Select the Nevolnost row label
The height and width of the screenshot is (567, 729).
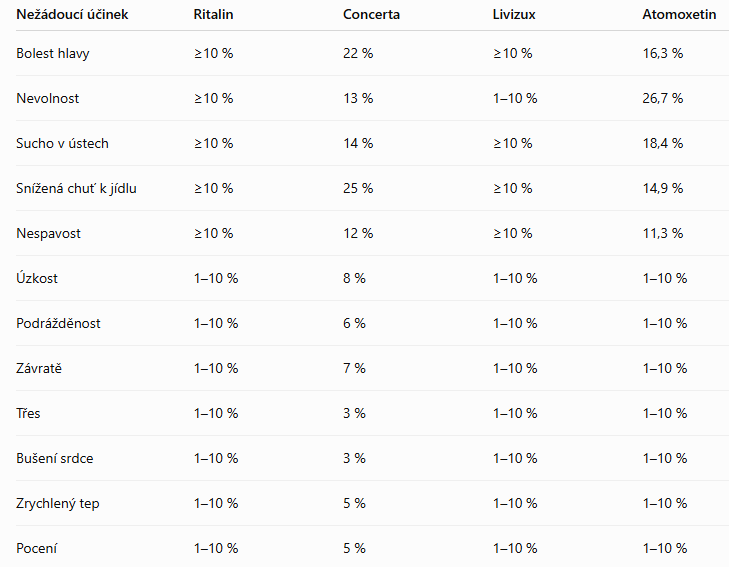click(47, 99)
